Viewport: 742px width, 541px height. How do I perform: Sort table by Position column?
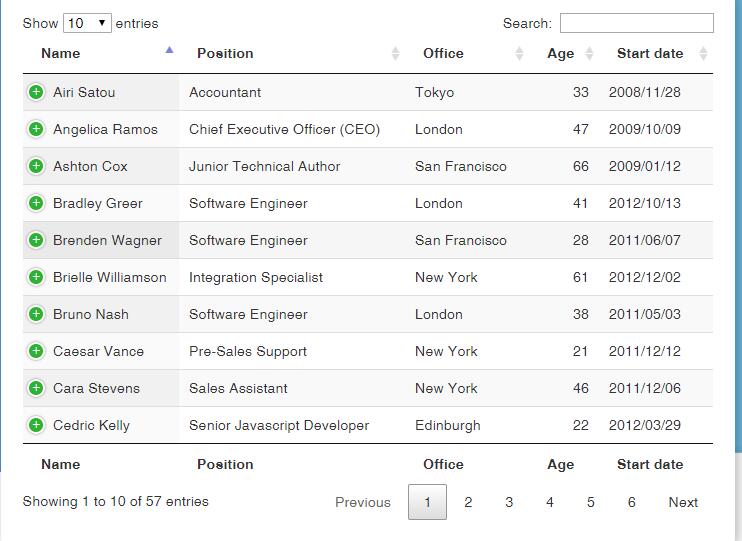225,53
